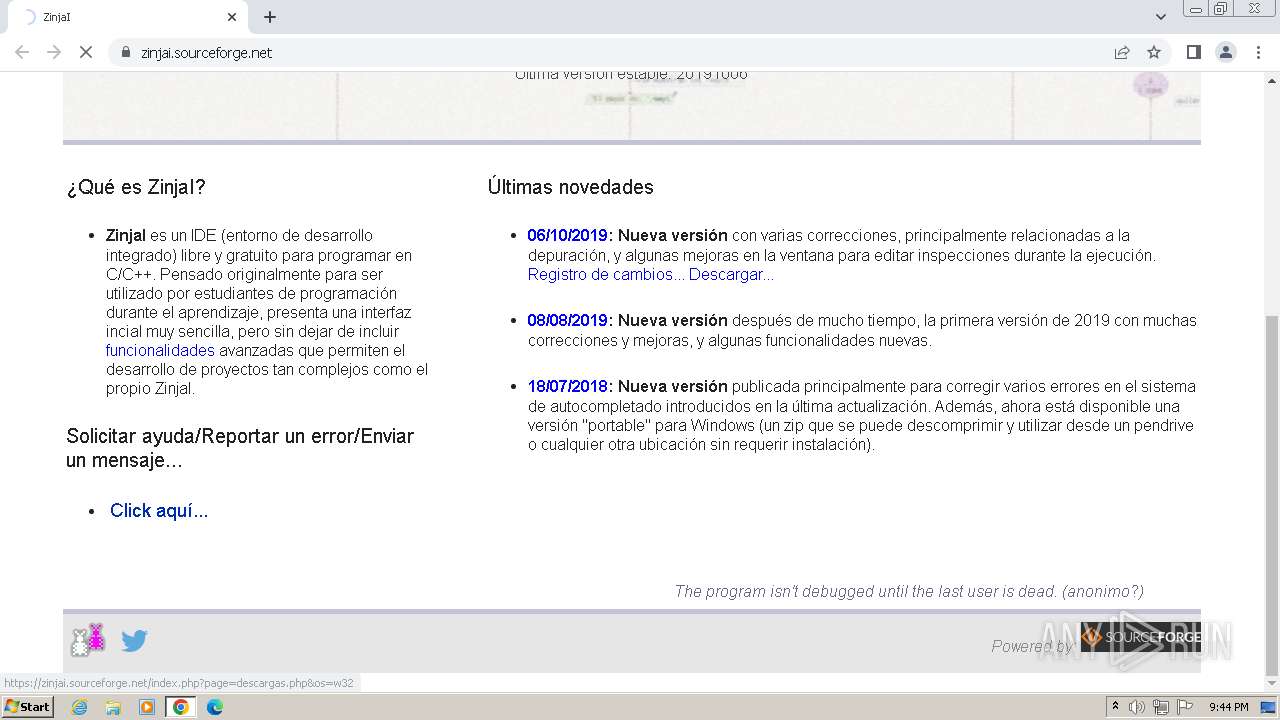Open the Chrome three-dot menu
1280x720 pixels.
[x=1257, y=52]
